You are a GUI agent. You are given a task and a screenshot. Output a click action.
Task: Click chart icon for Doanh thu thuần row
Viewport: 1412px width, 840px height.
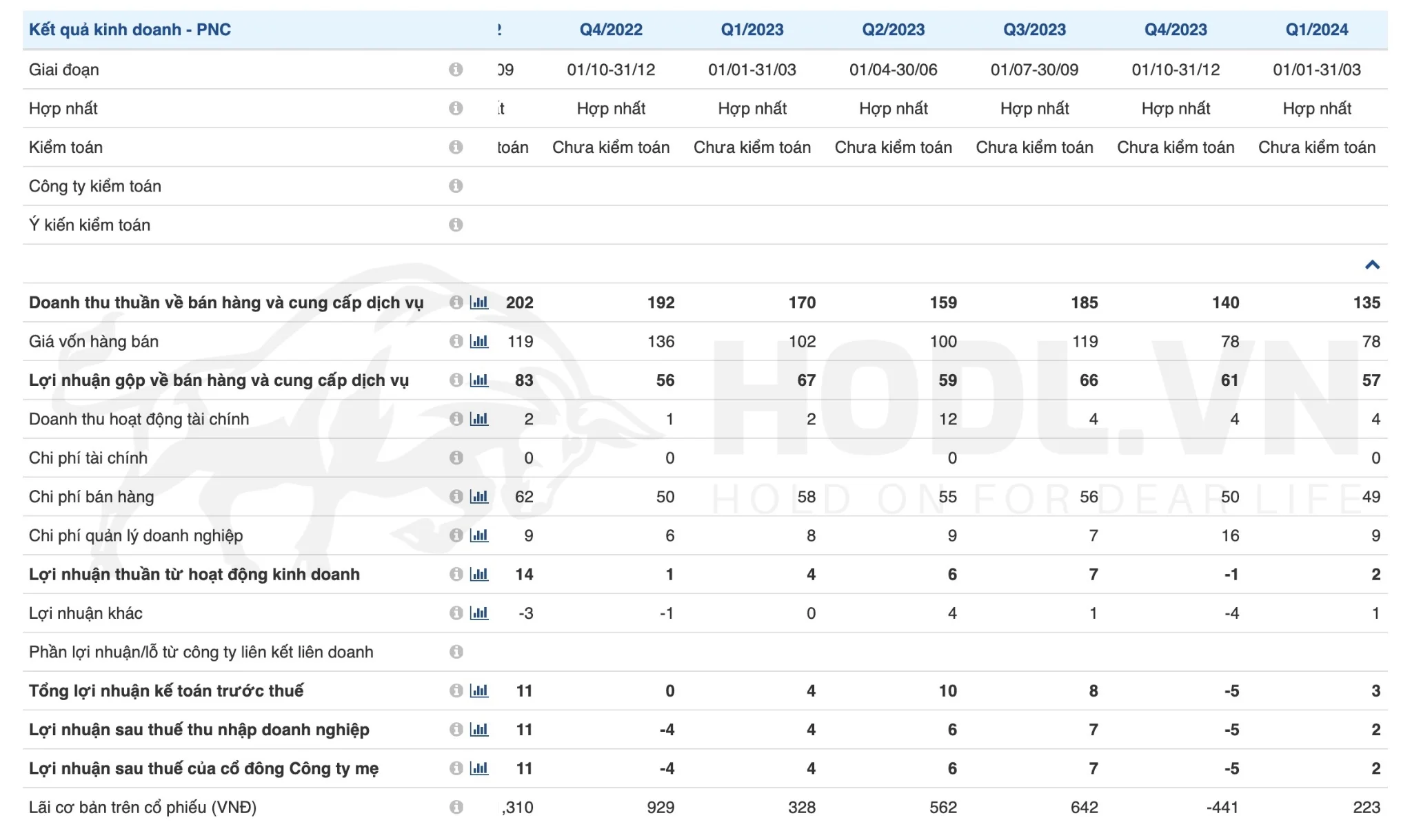[479, 303]
